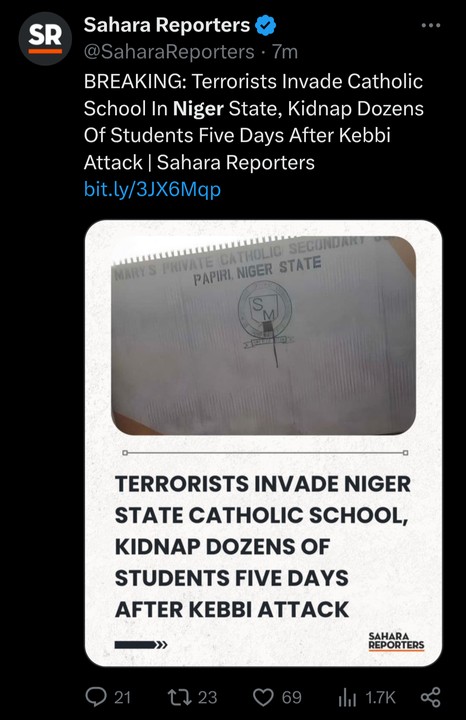Open the reply comment icon

coord(96,697)
